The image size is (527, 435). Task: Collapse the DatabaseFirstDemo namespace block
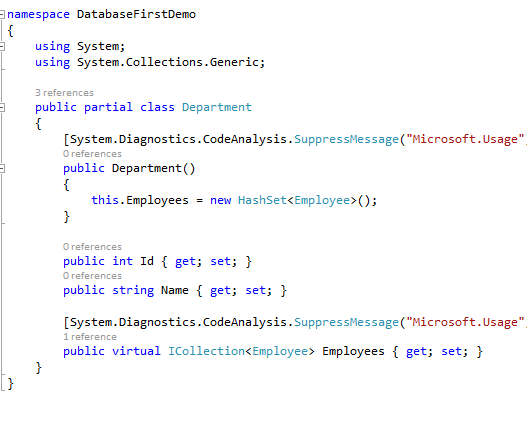click(x=2, y=14)
